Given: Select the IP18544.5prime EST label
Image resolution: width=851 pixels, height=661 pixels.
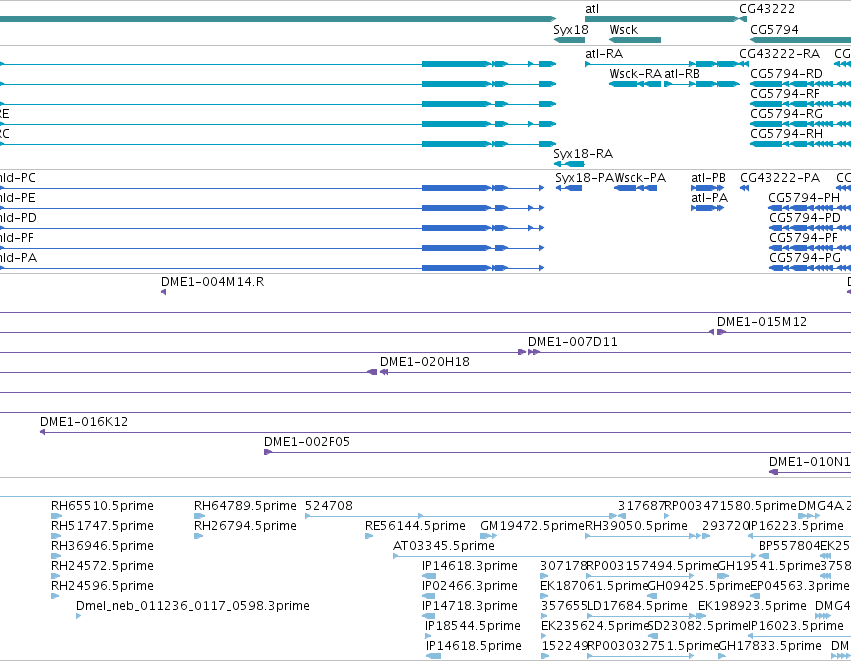Looking at the screenshot, I should (x=473, y=626).
